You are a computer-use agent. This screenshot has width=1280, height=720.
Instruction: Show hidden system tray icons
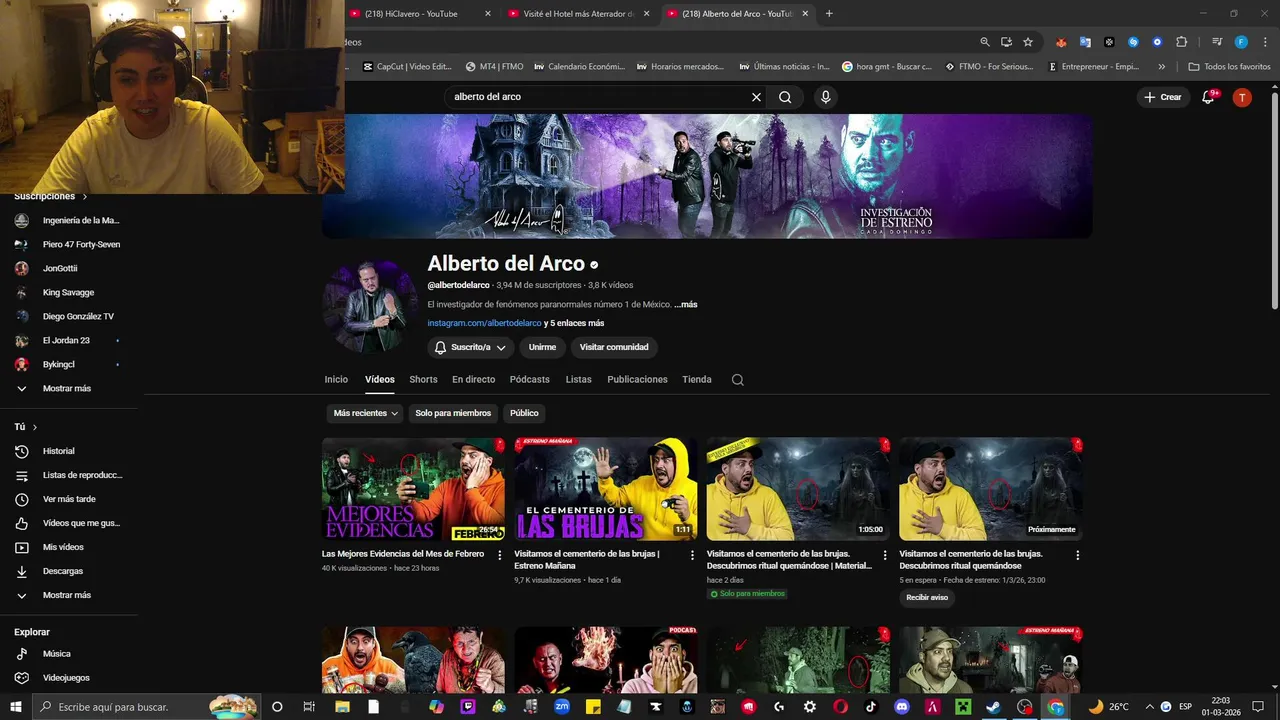pos(1148,707)
